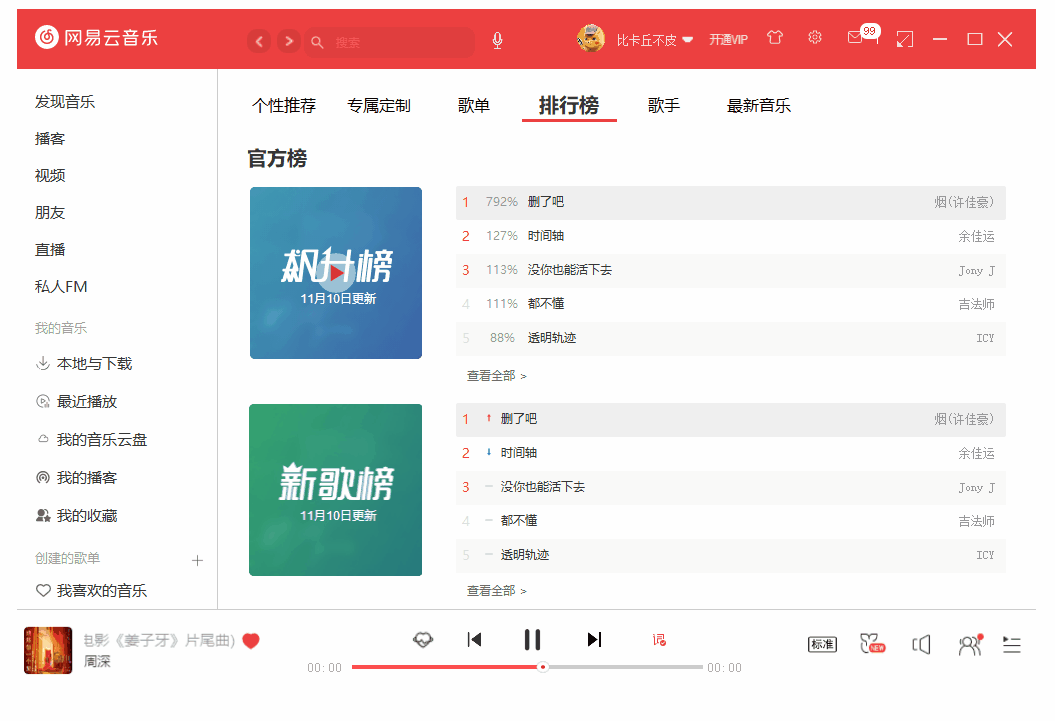Unlike the current song red heart

(x=251, y=641)
